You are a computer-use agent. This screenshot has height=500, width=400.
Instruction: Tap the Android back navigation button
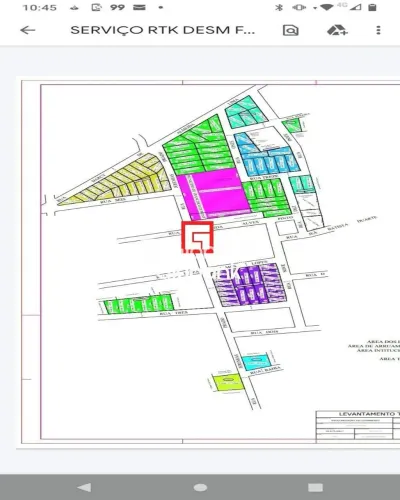tap(84, 487)
